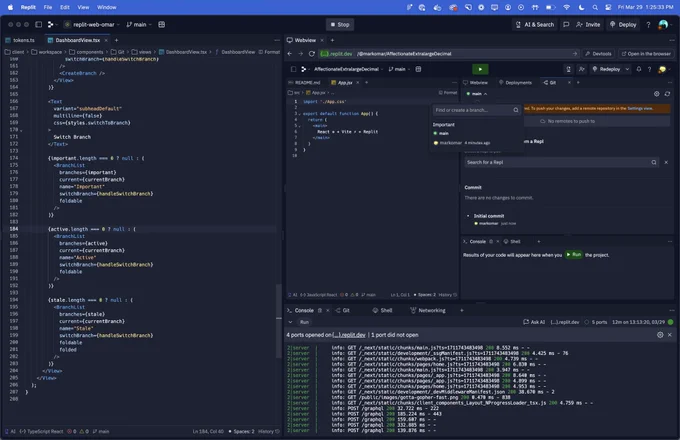Screen dimensions: 680x440
Task: Open Git pane settings gear
Action: [x=657, y=94]
